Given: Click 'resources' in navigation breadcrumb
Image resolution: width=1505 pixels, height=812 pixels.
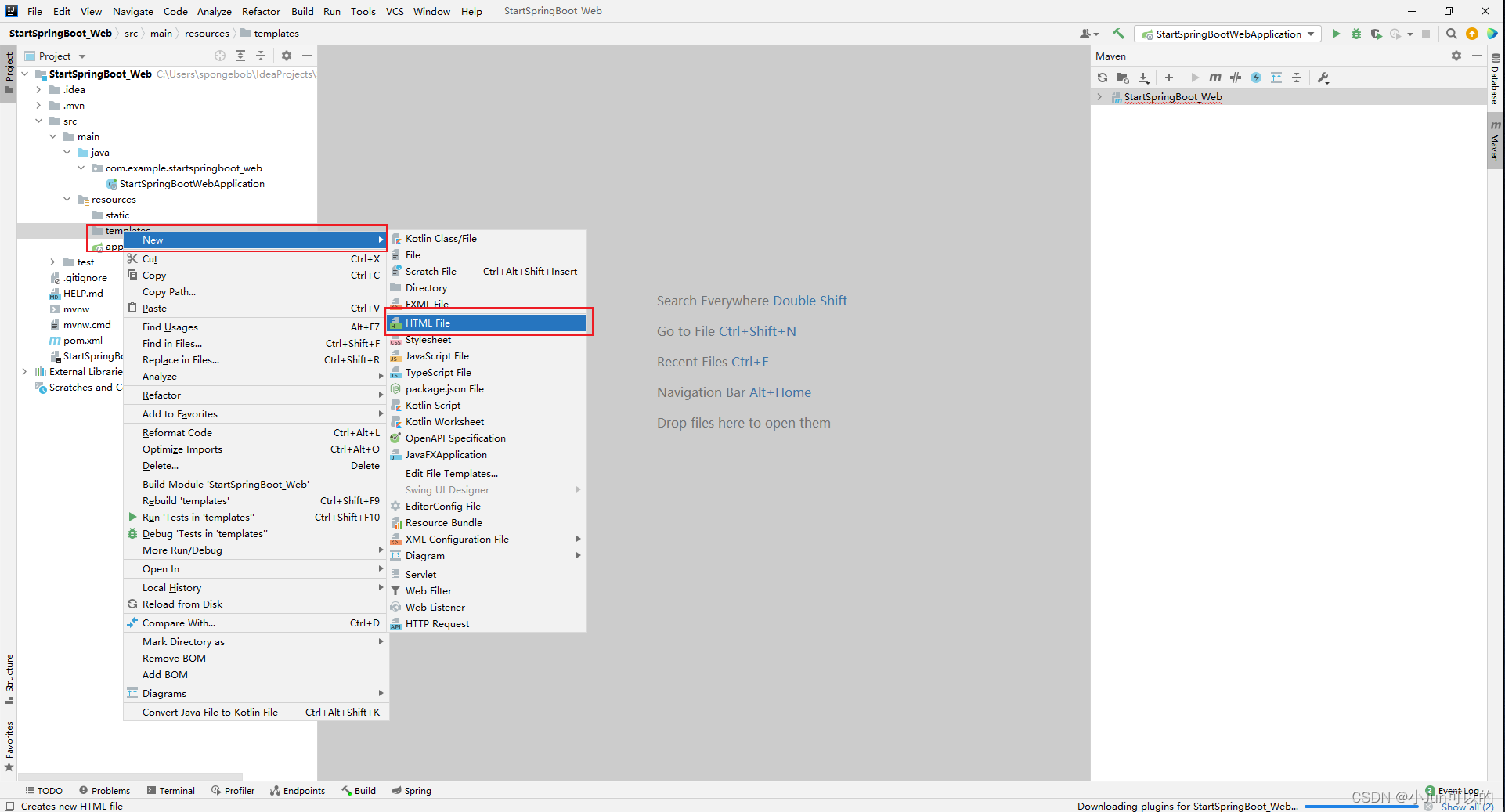Looking at the screenshot, I should [x=207, y=33].
